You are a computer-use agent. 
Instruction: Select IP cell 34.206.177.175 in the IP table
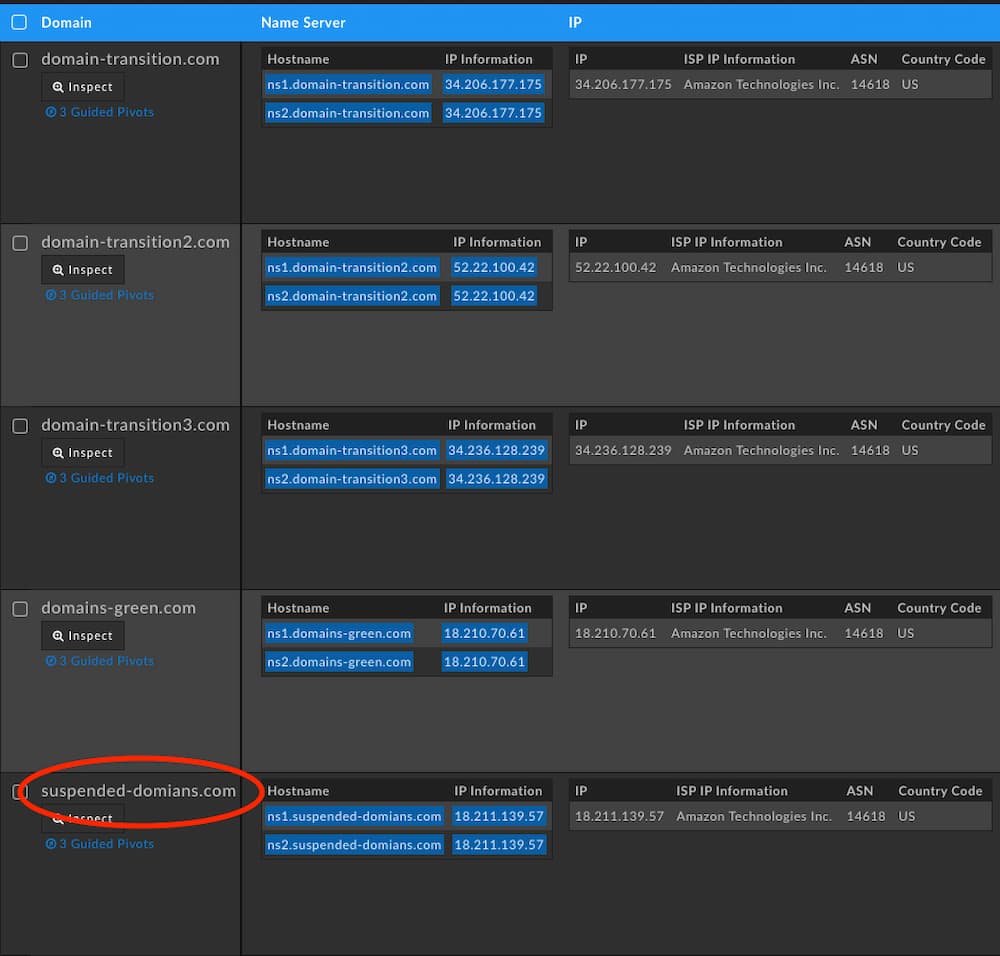(623, 84)
